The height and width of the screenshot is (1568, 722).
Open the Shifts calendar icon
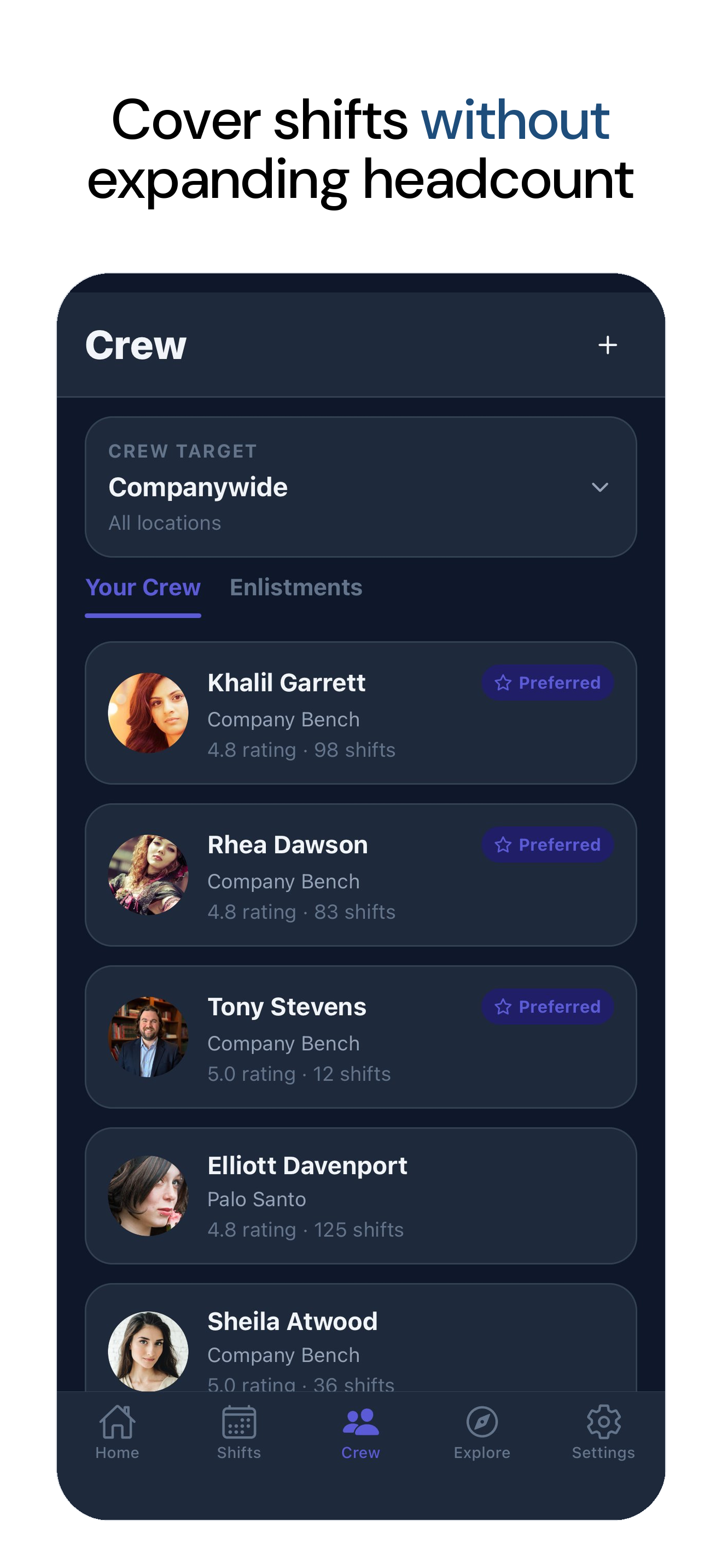point(238,1421)
